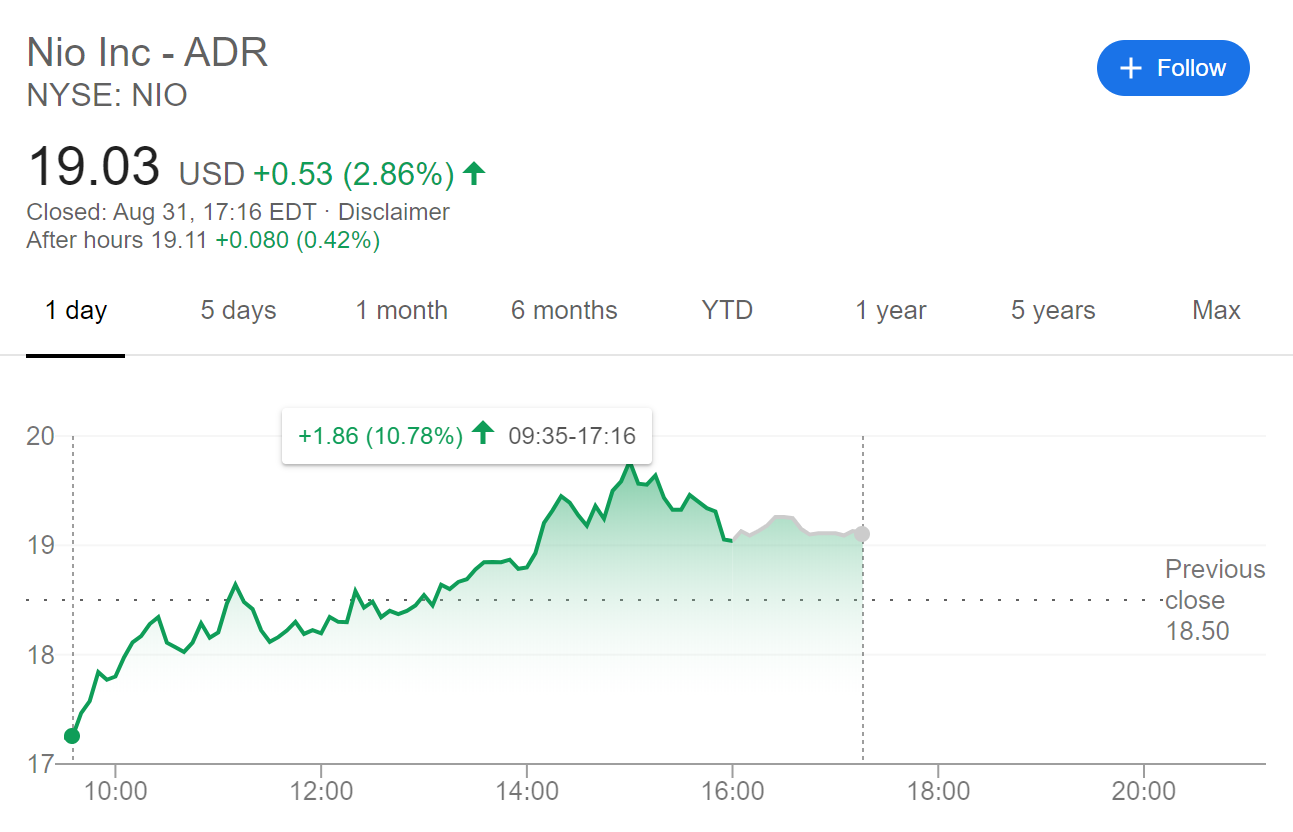Switch to the 5 days chart view
The image size is (1293, 832).
[x=237, y=310]
